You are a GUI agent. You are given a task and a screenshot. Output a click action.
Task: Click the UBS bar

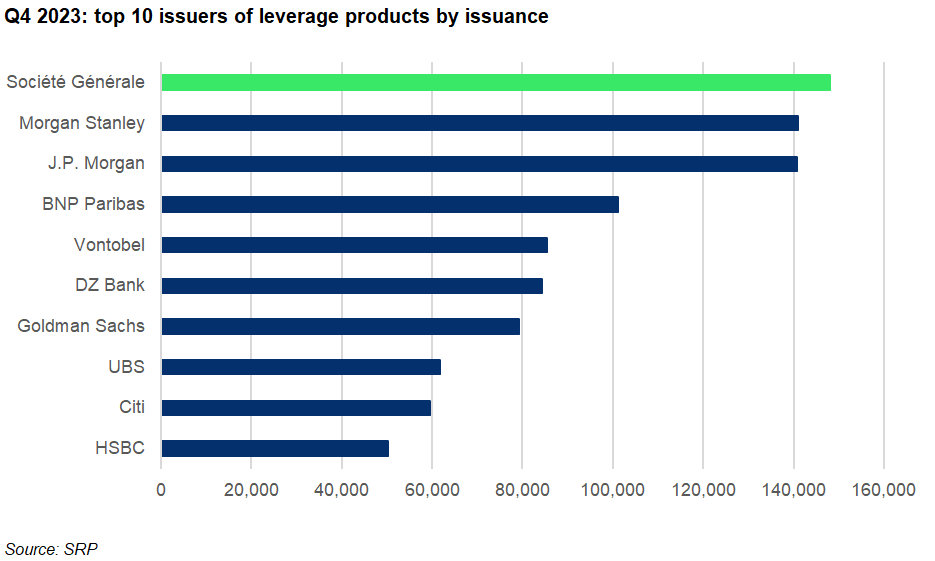pyautogui.click(x=301, y=367)
